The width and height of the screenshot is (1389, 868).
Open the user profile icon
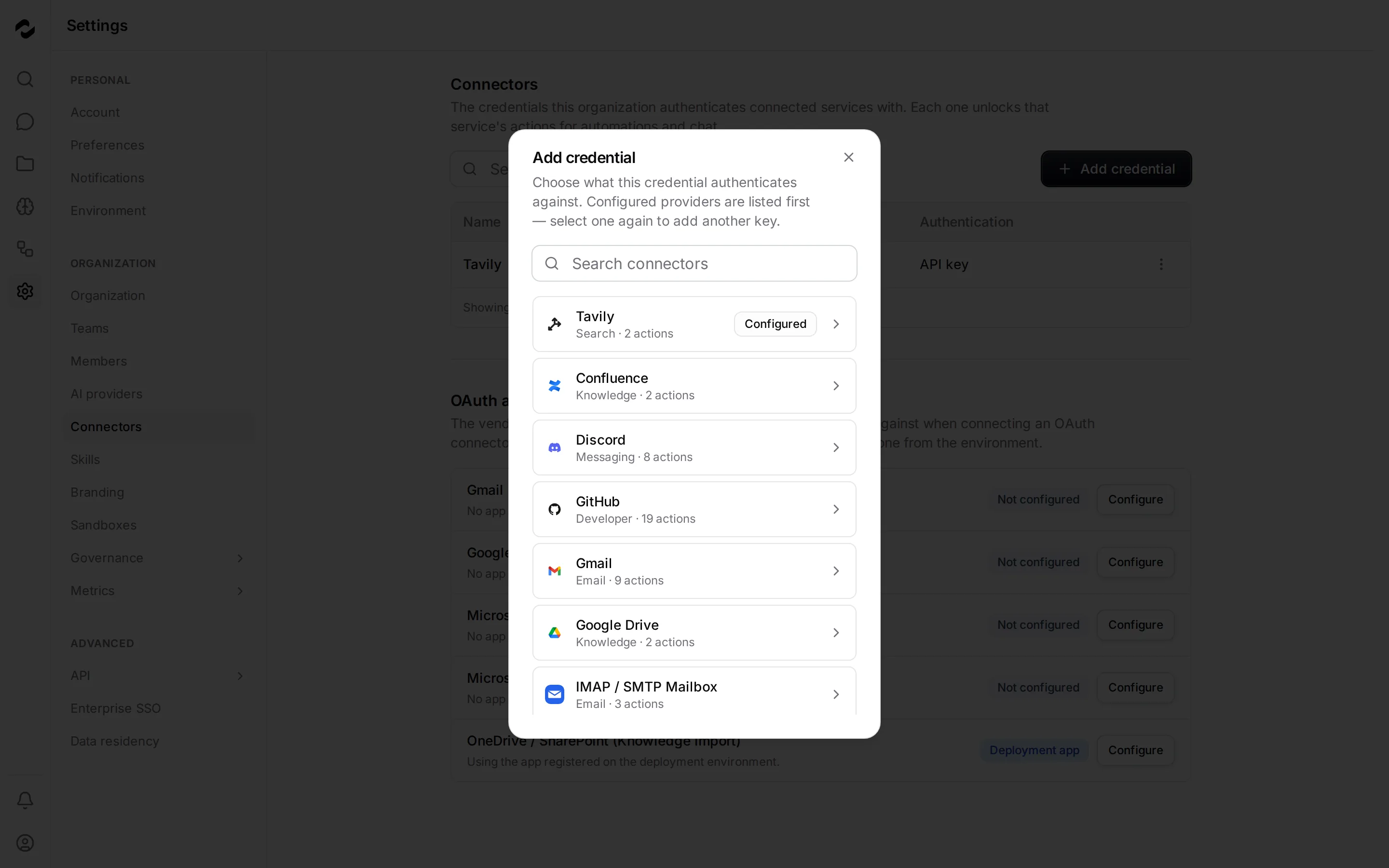click(x=25, y=843)
